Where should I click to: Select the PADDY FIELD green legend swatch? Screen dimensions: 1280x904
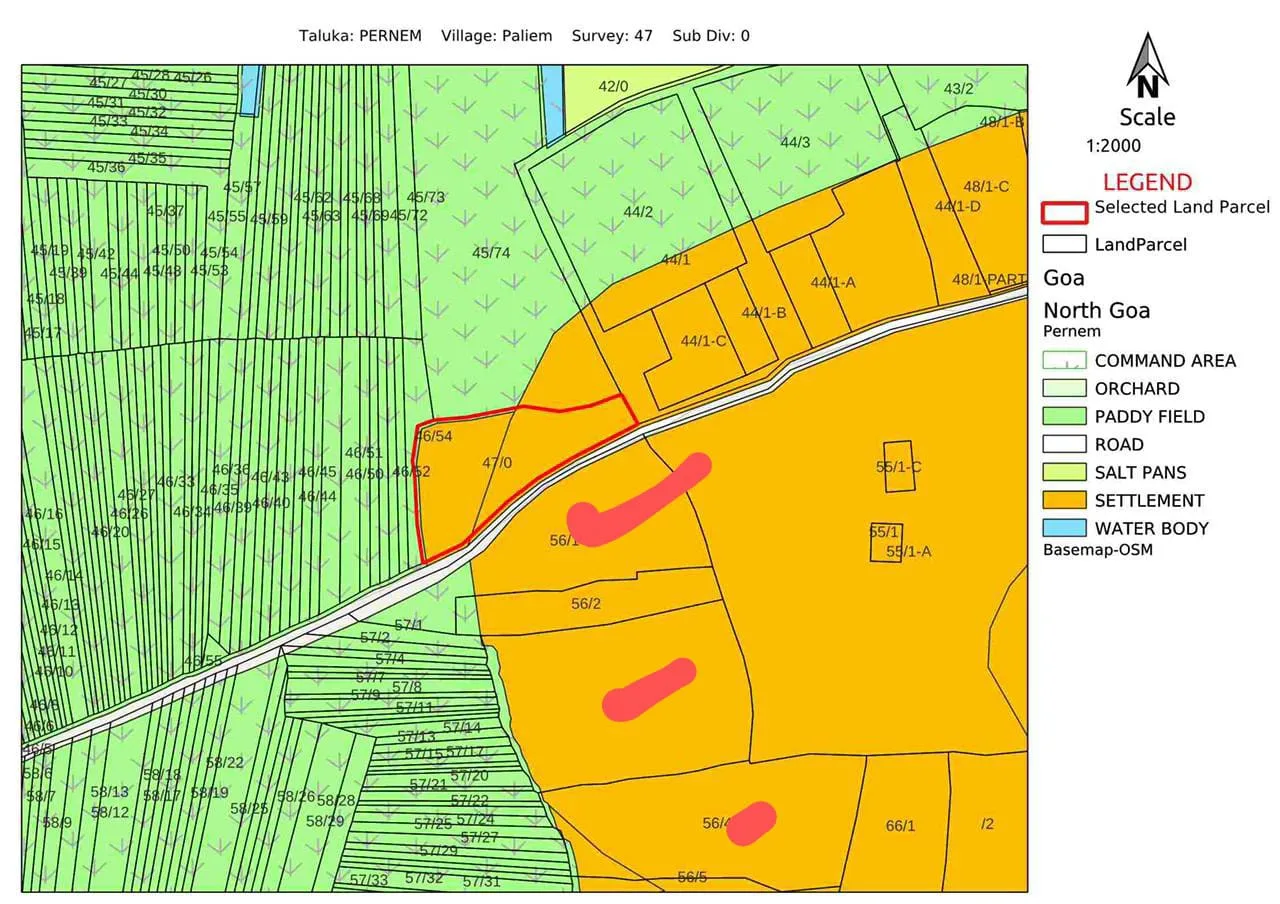1064,417
